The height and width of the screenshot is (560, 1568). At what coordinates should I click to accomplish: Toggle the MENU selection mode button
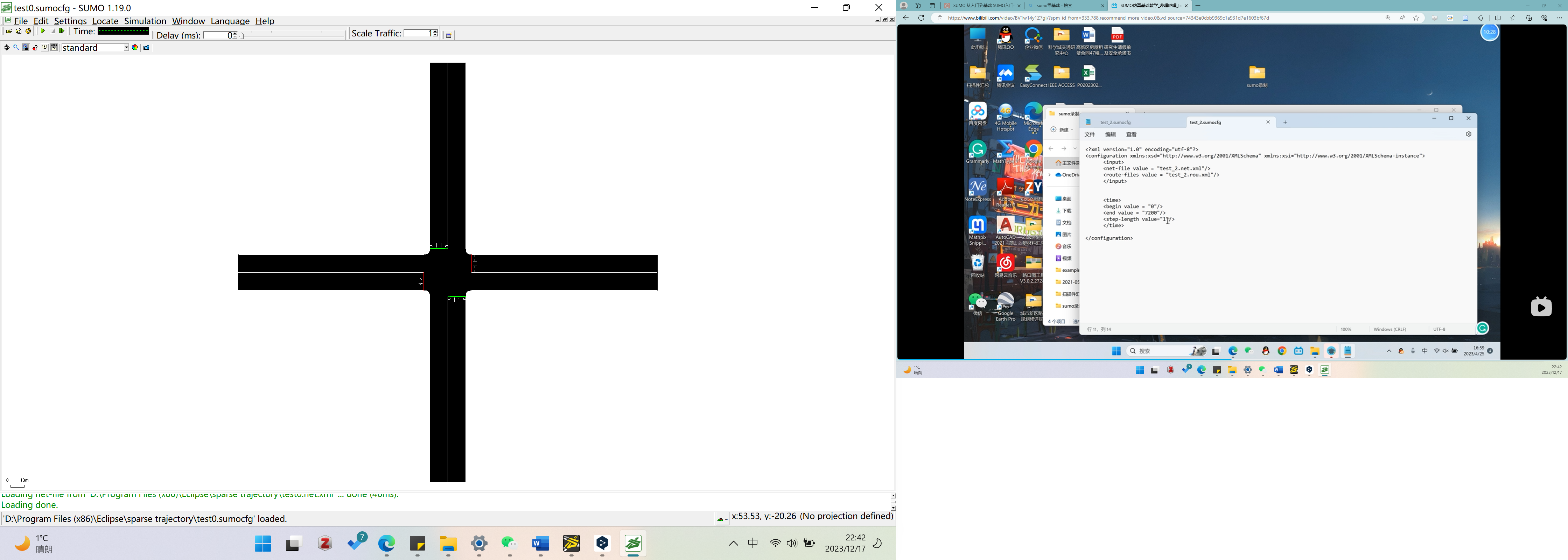tap(54, 48)
